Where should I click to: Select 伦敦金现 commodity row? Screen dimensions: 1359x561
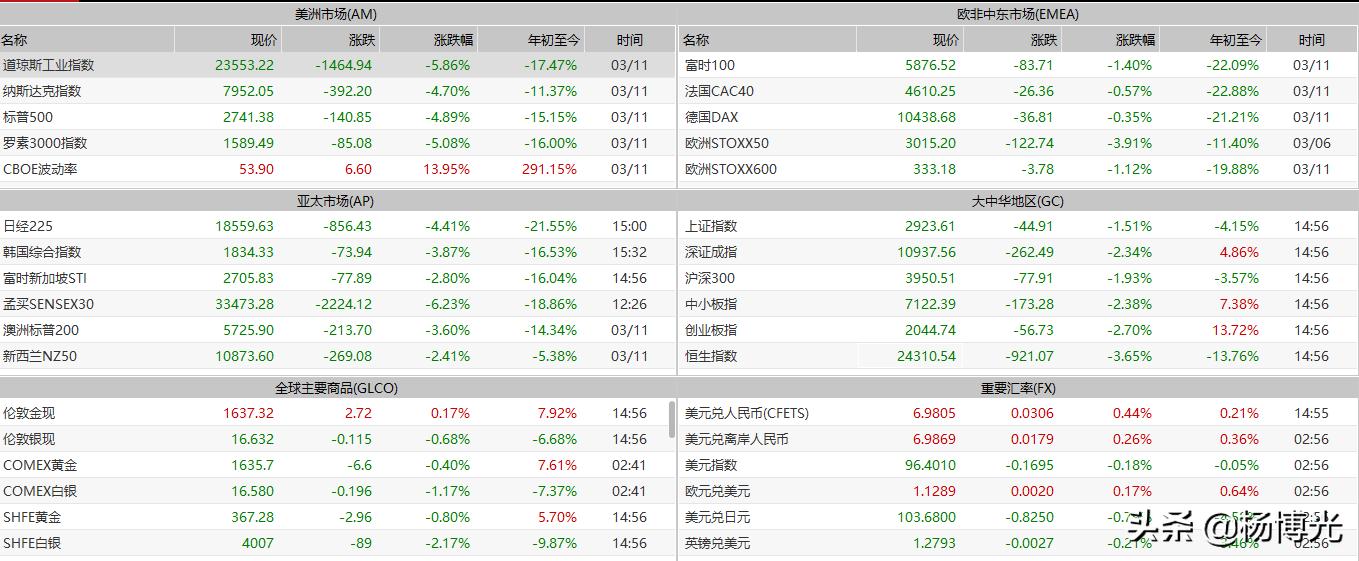pyautogui.click(x=29, y=413)
